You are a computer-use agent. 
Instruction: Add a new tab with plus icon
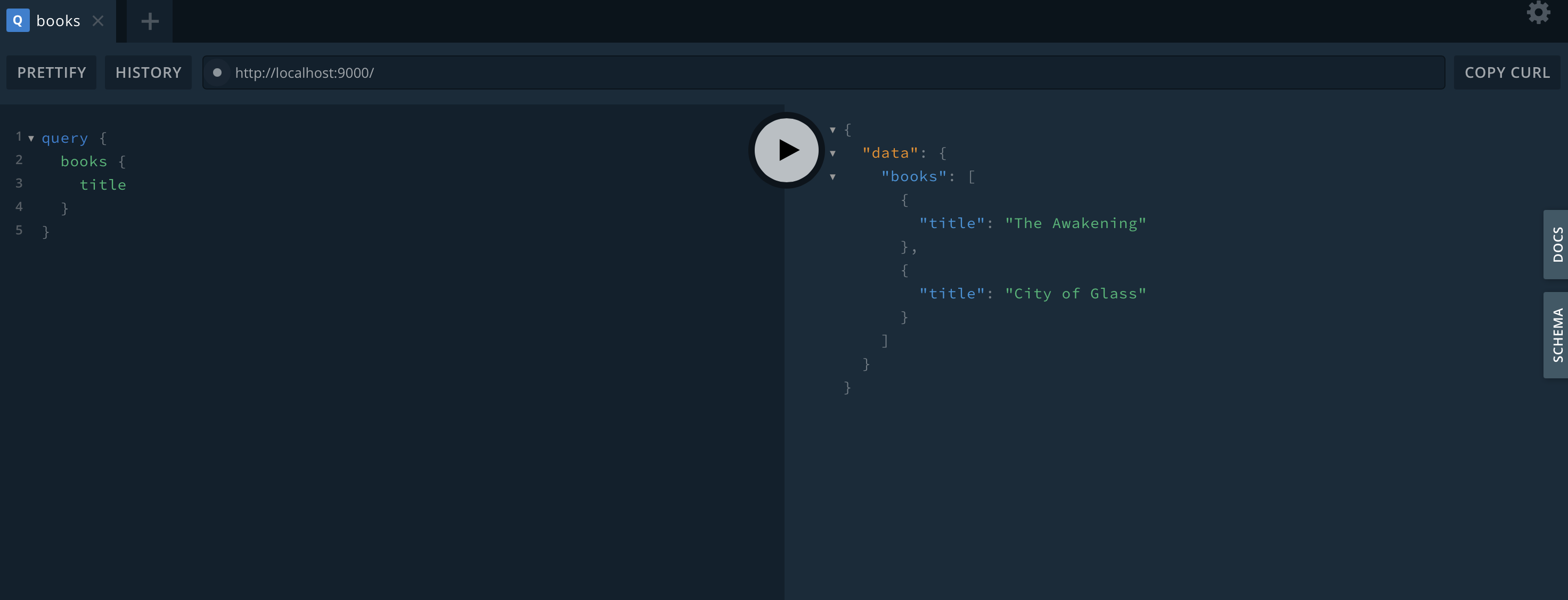(x=150, y=21)
